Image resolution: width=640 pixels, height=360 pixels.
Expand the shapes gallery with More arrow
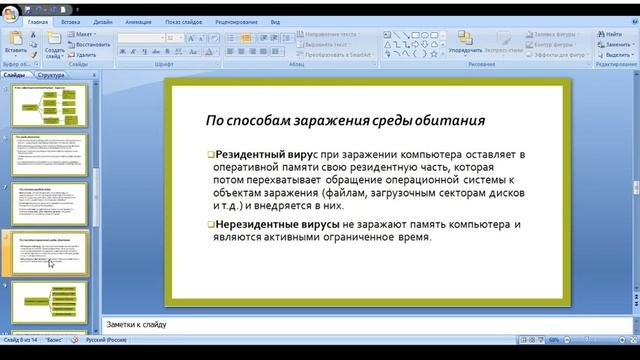point(443,53)
